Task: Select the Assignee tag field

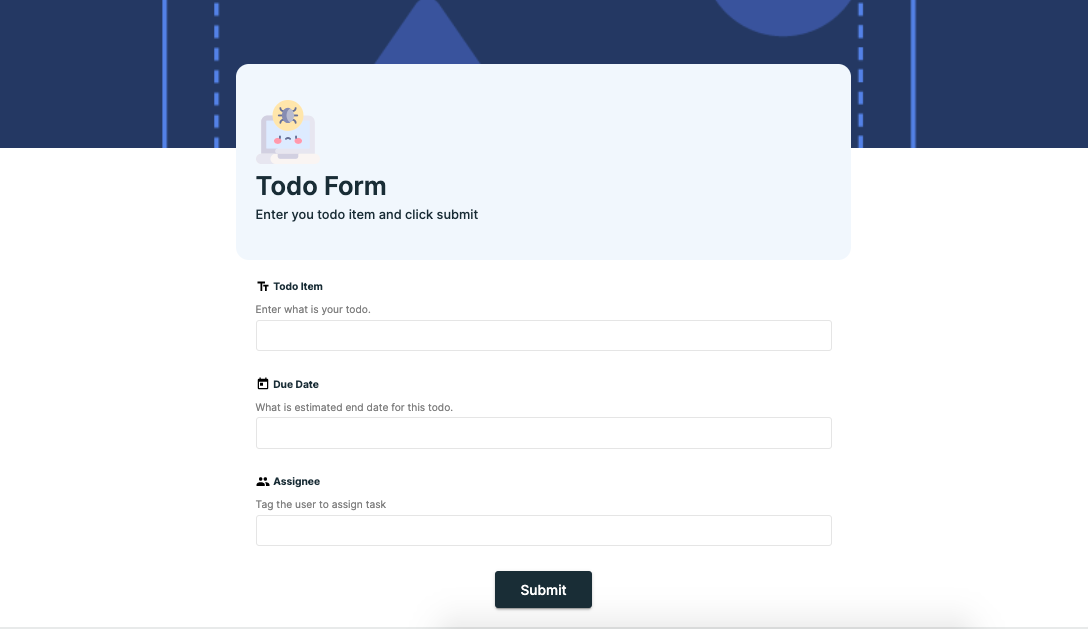Action: [543, 531]
